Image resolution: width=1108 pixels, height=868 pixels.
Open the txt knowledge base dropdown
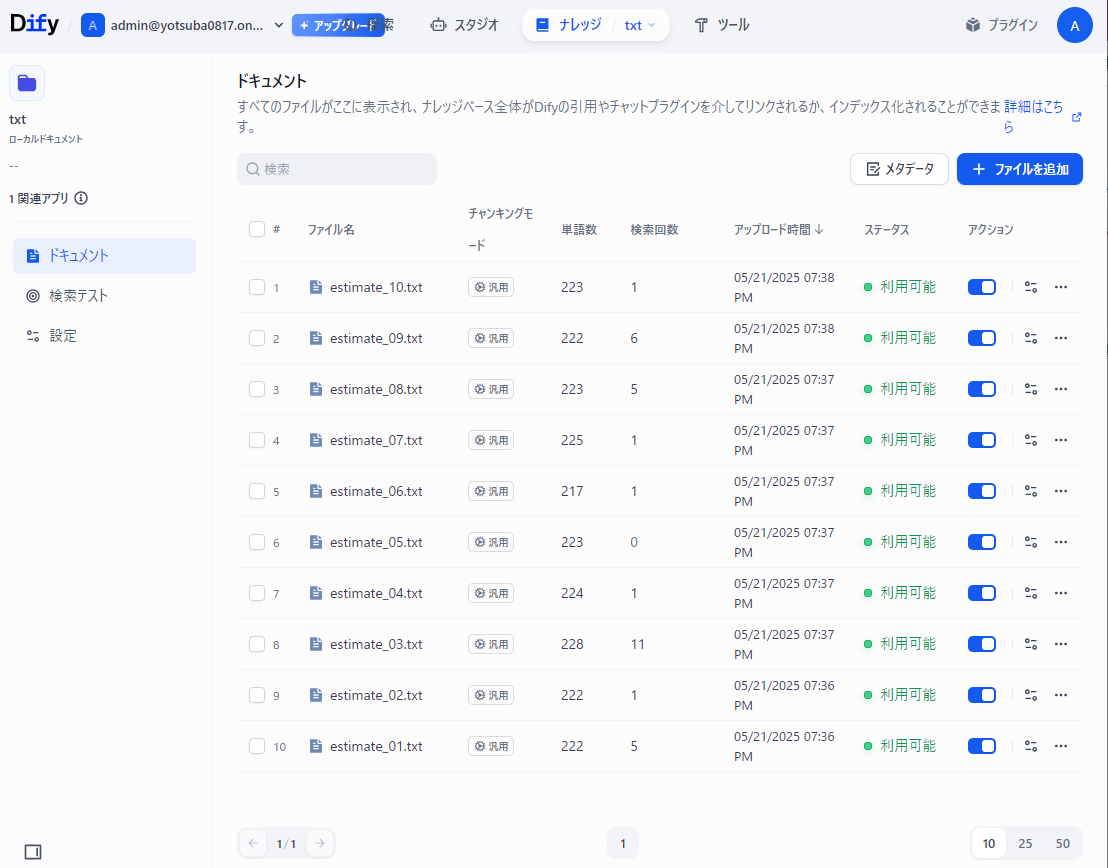click(640, 25)
